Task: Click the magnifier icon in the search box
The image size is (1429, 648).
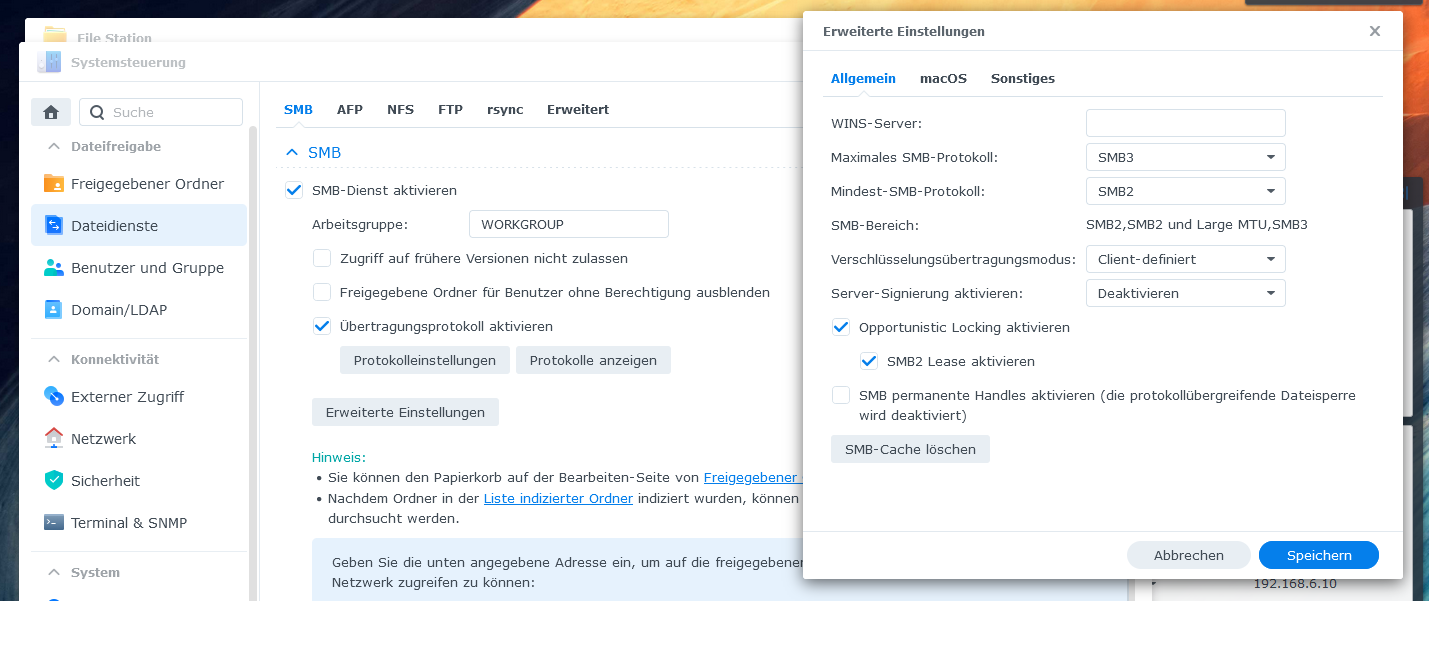Action: [x=97, y=112]
